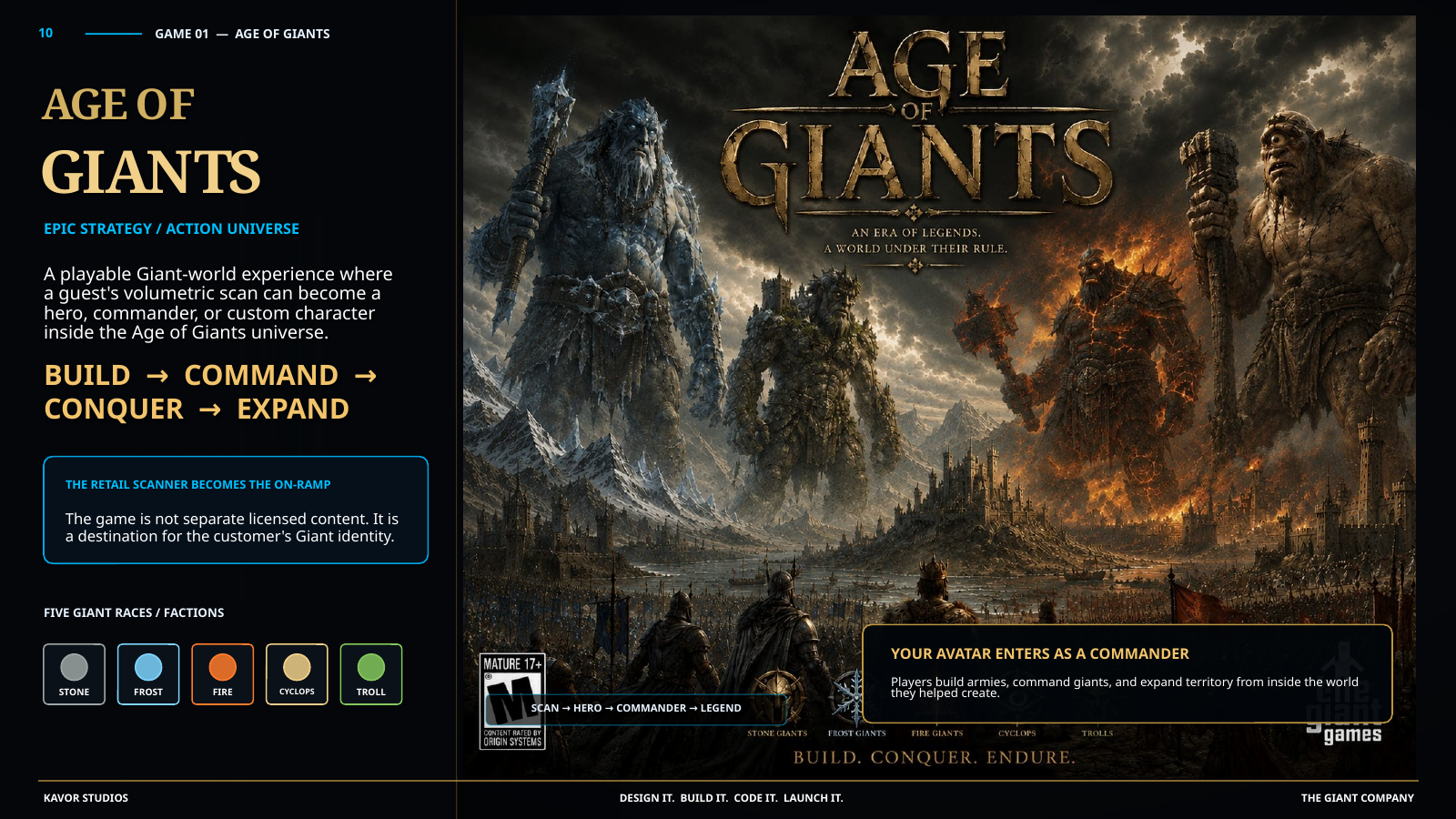Click 'DESIGN IT. BUILD IT. CODE IT. LAUNCH IT.' footer
Viewport: 1456px width, 819px height.
732,798
